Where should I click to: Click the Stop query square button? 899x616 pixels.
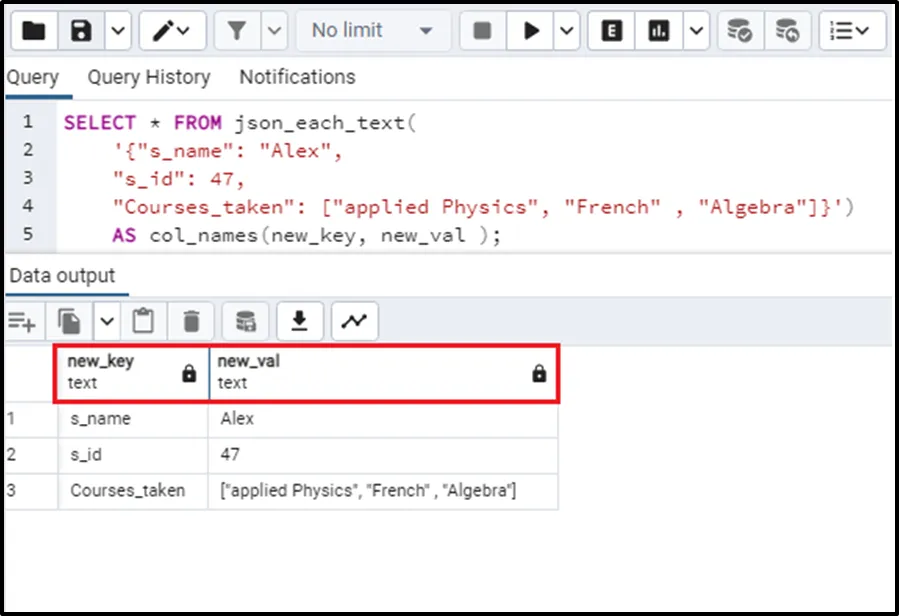click(482, 31)
